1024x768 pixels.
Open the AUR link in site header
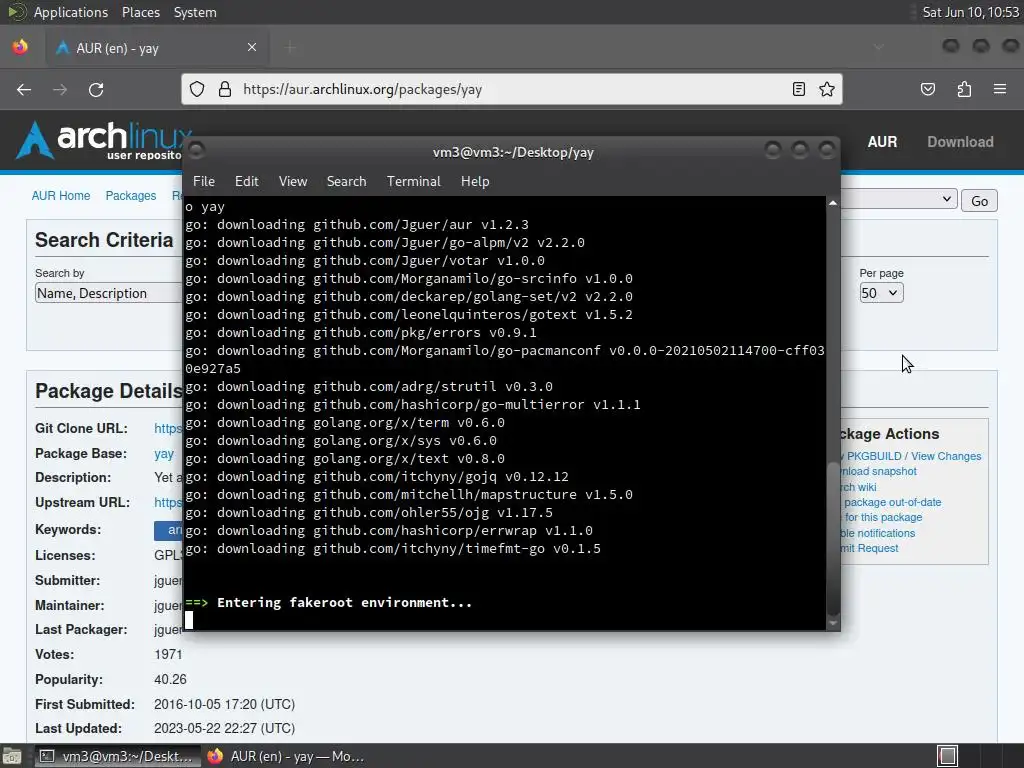pyautogui.click(x=882, y=142)
